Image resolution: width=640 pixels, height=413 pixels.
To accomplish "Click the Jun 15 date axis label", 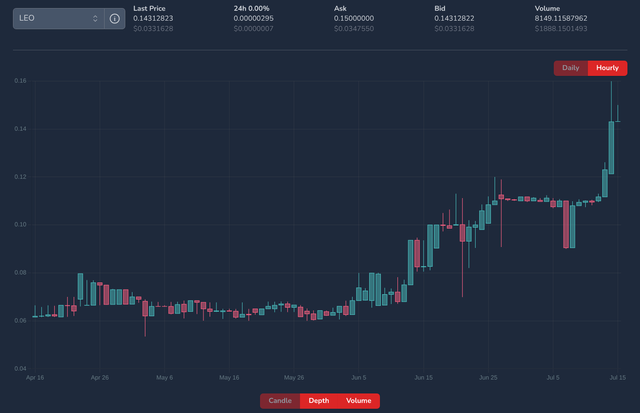I will coord(424,377).
